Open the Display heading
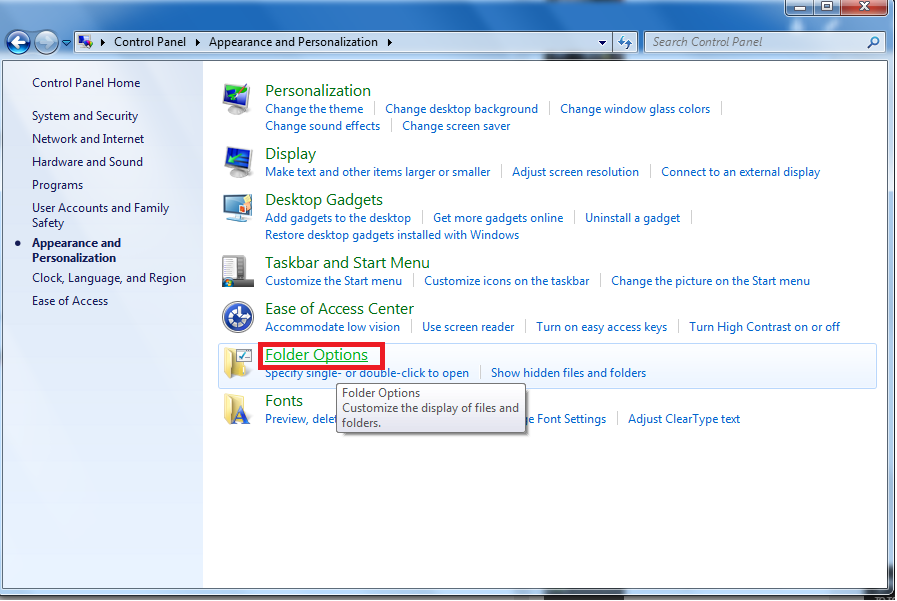Screen dimensions: 897x601 291,154
